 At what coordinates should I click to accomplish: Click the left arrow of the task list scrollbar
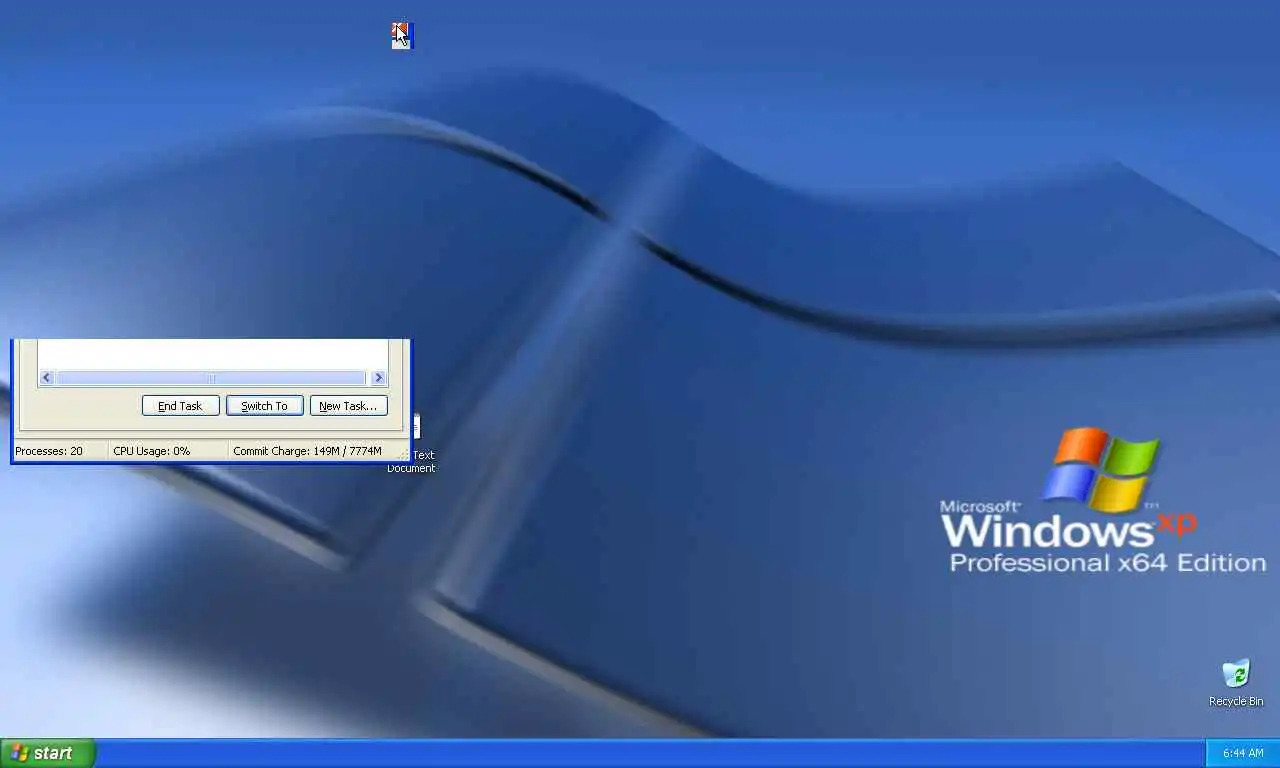point(46,378)
